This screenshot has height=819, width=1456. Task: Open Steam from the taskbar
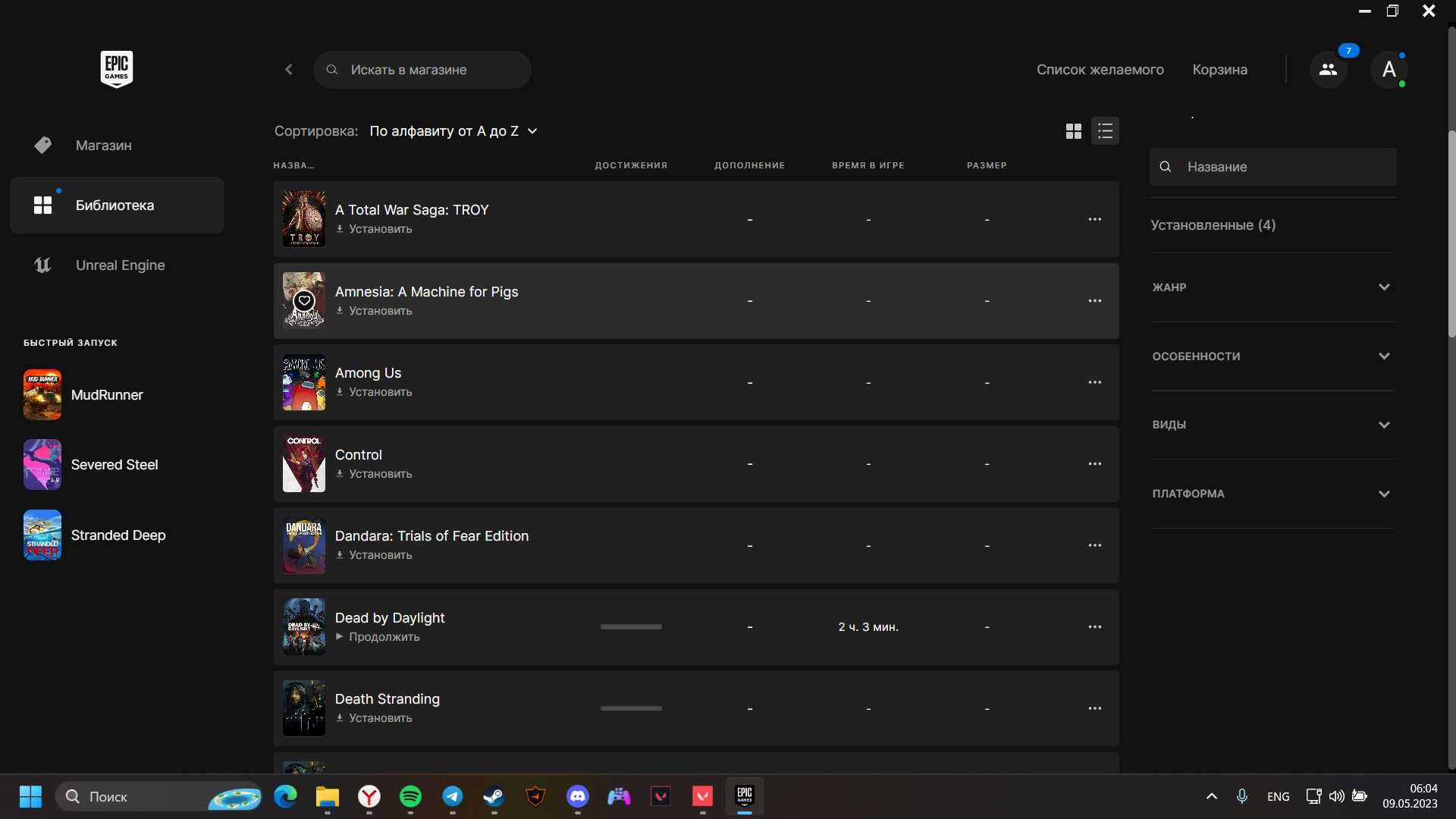(494, 796)
